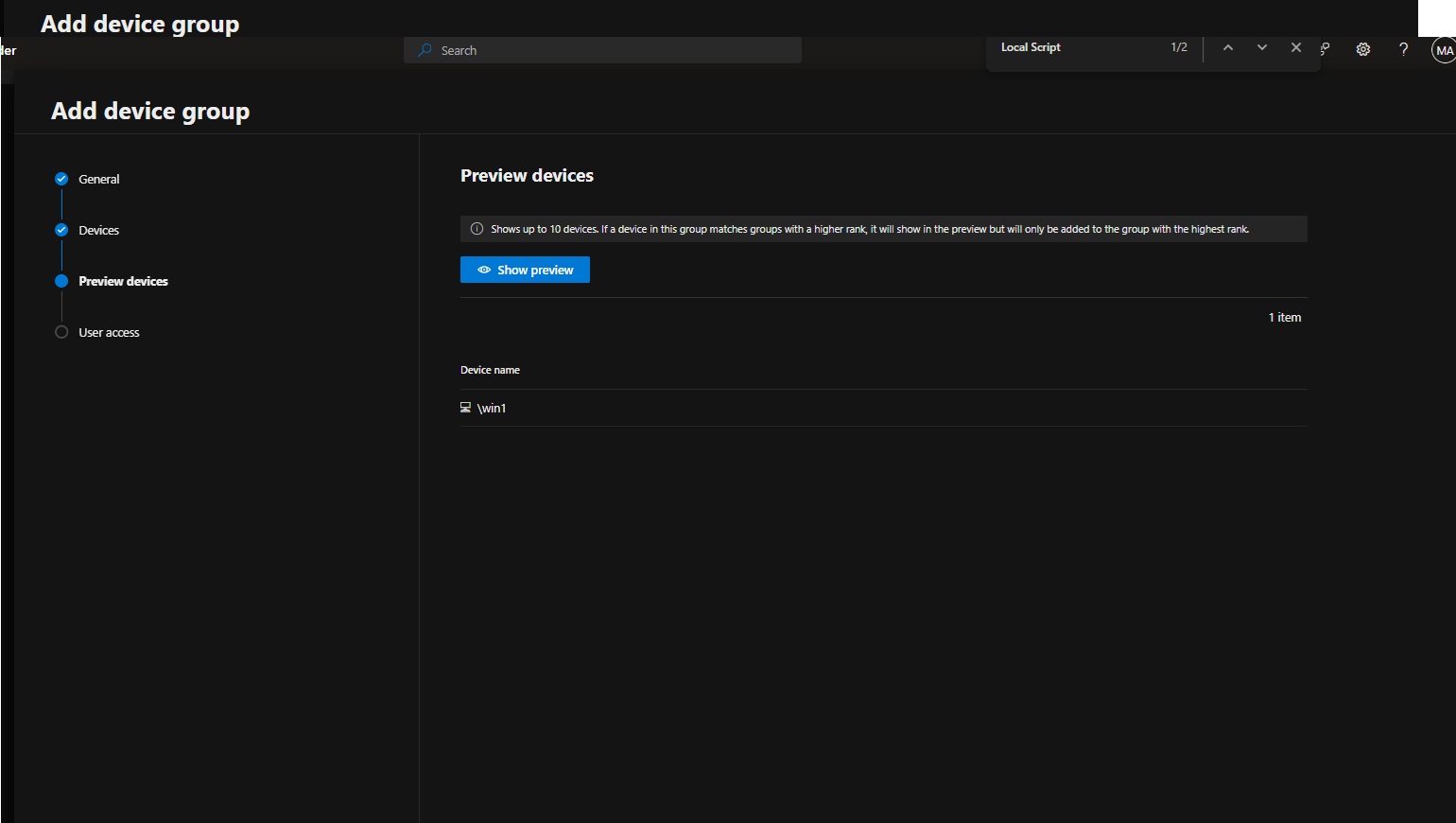This screenshot has width=1456, height=823.
Task: Open the MA account avatar
Action: pos(1443,50)
